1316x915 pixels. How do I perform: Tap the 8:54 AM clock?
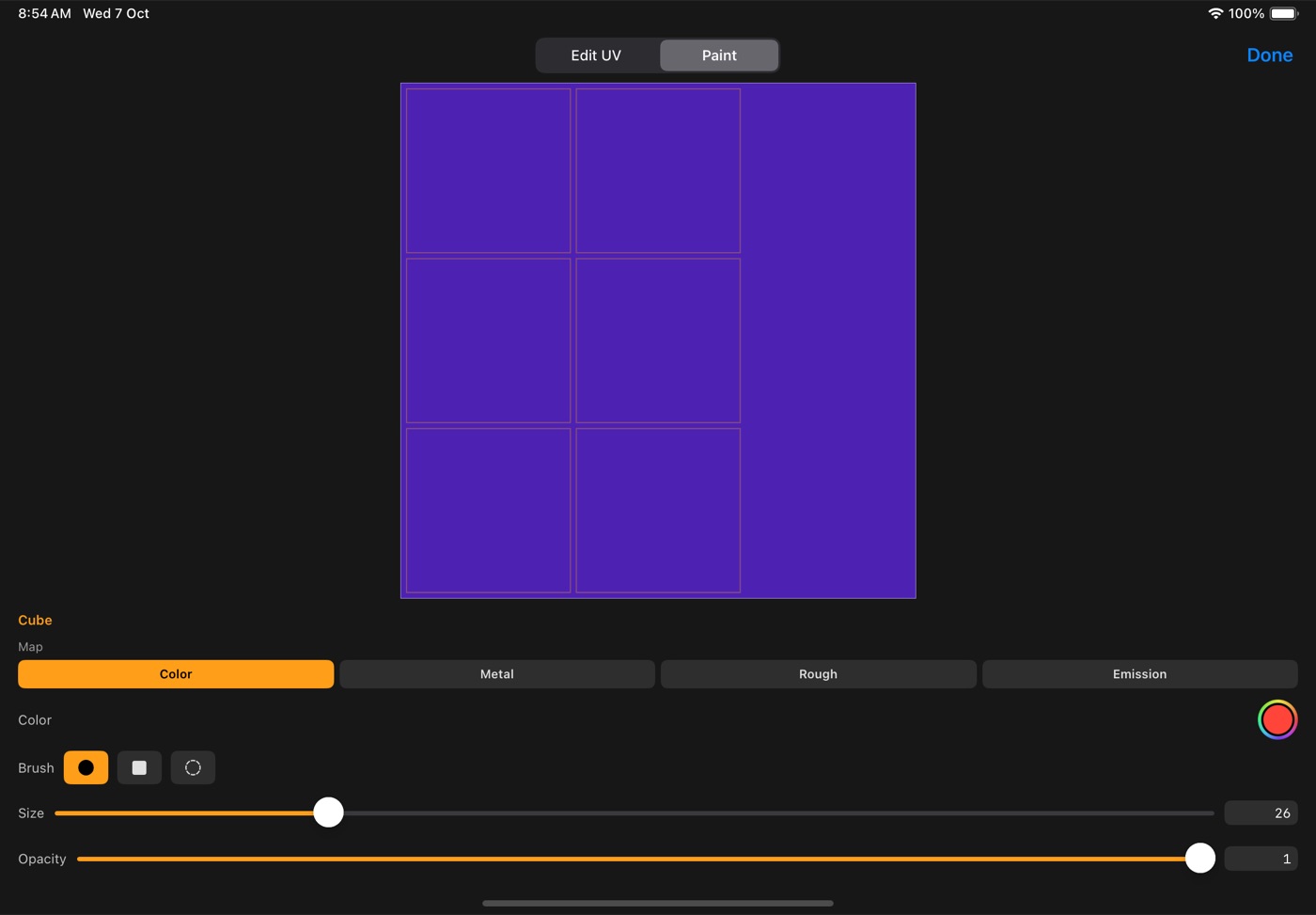point(44,13)
